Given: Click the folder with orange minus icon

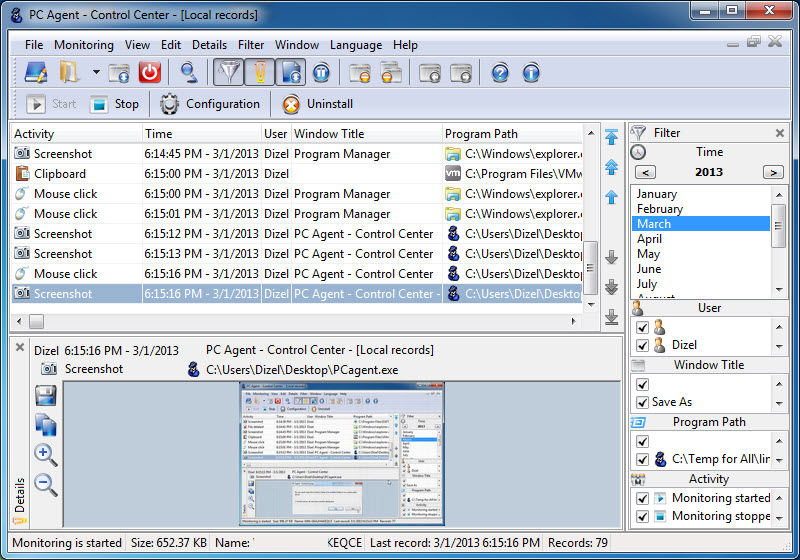Looking at the screenshot, I should tap(360, 72).
